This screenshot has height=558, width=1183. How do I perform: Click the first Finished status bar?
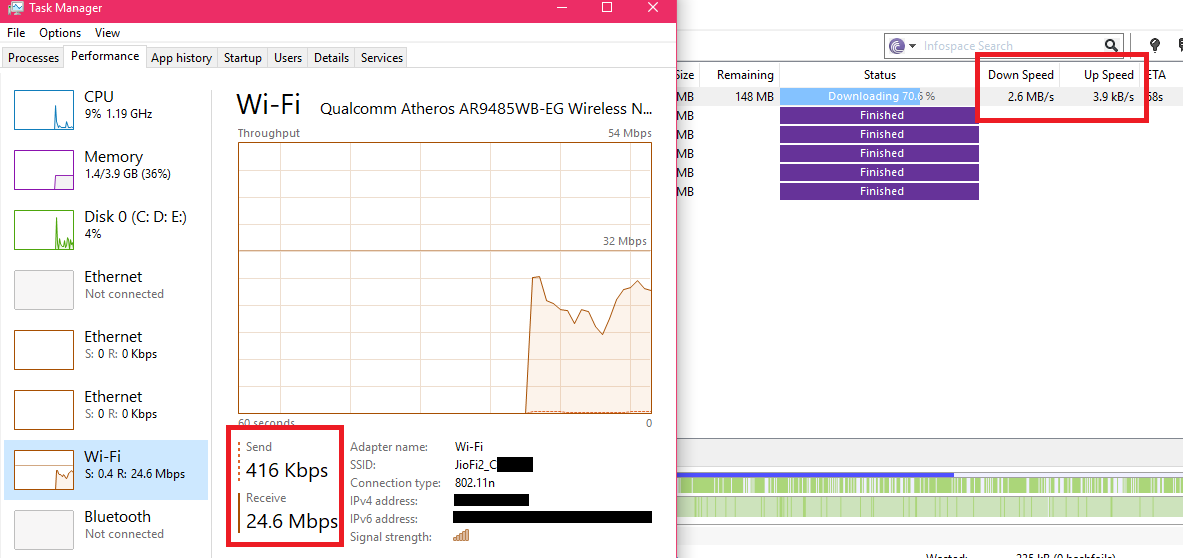[x=880, y=115]
